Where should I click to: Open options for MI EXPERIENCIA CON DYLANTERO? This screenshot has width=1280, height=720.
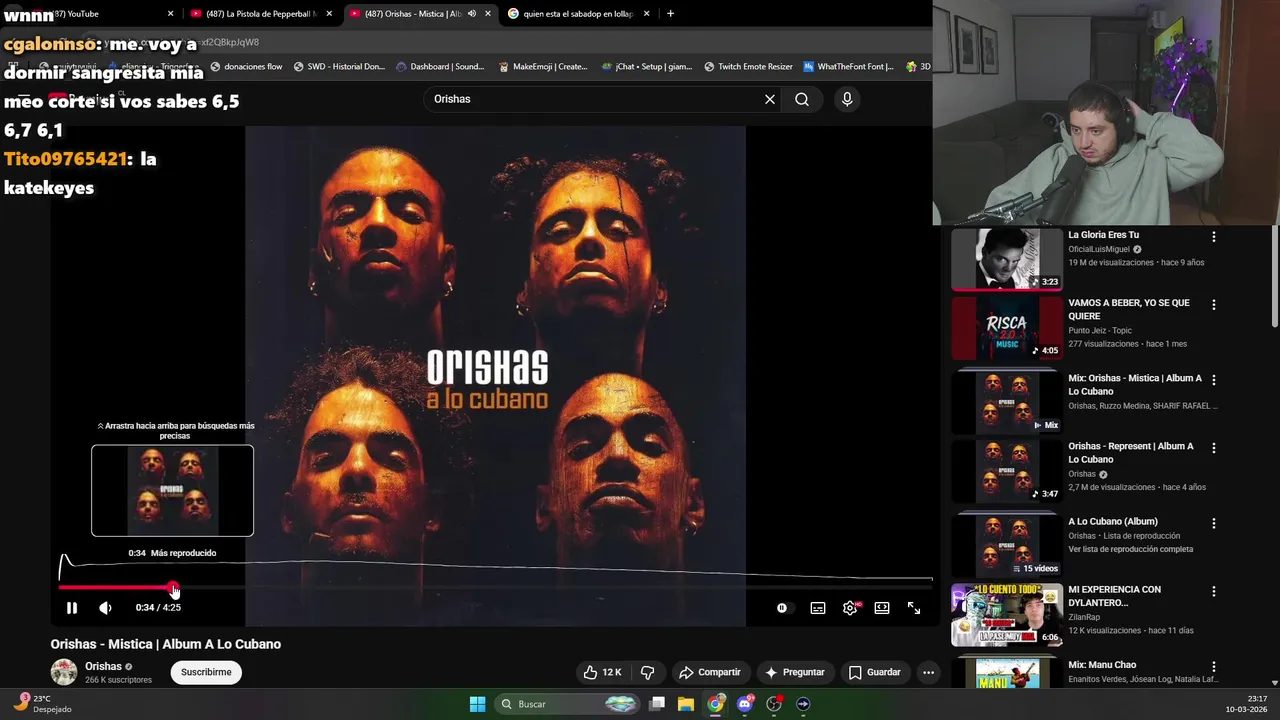click(1214, 591)
